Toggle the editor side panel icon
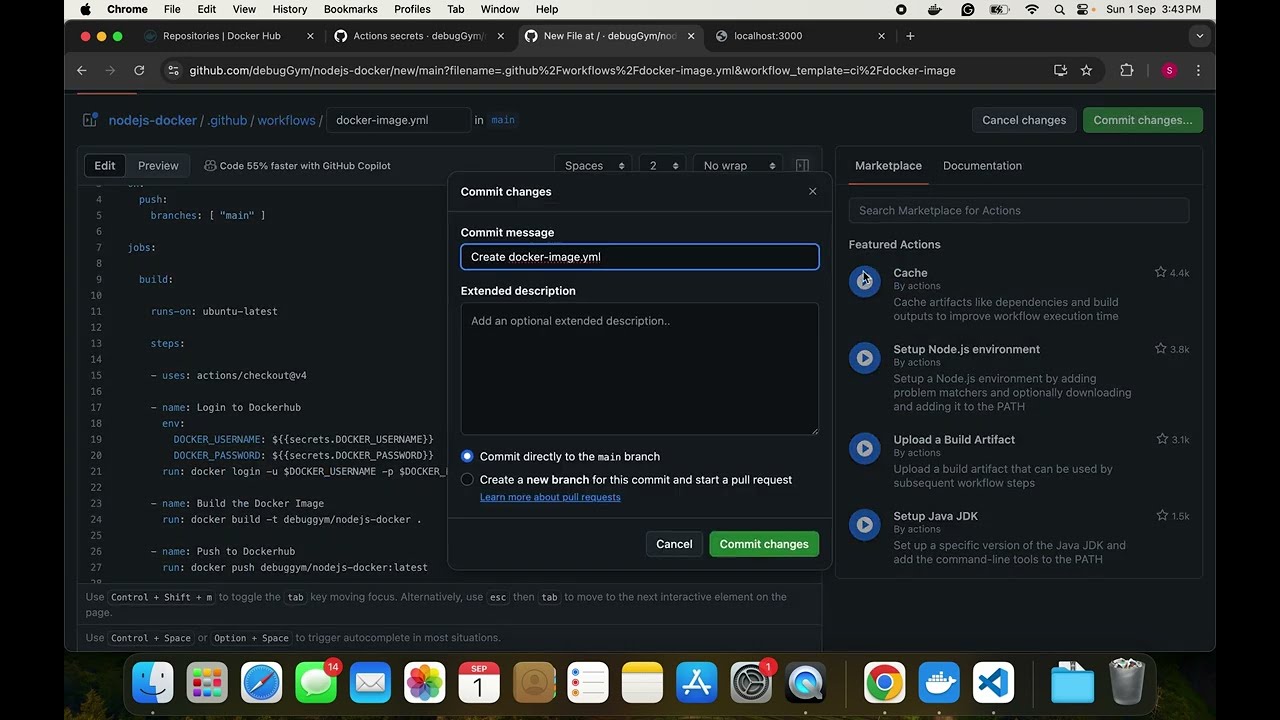The width and height of the screenshot is (1280, 720). click(x=802, y=166)
